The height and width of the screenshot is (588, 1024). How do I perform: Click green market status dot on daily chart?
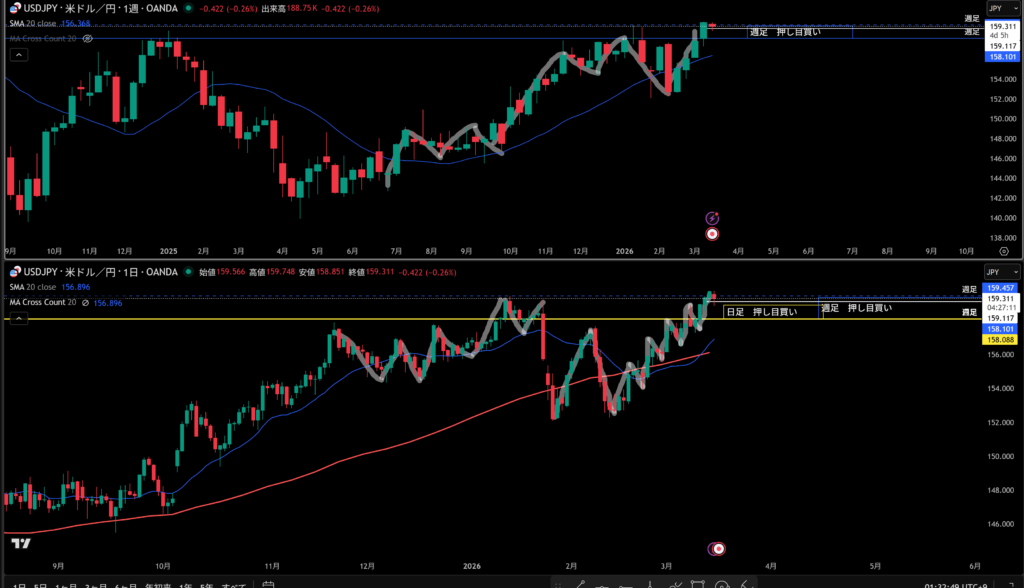[x=188, y=272]
